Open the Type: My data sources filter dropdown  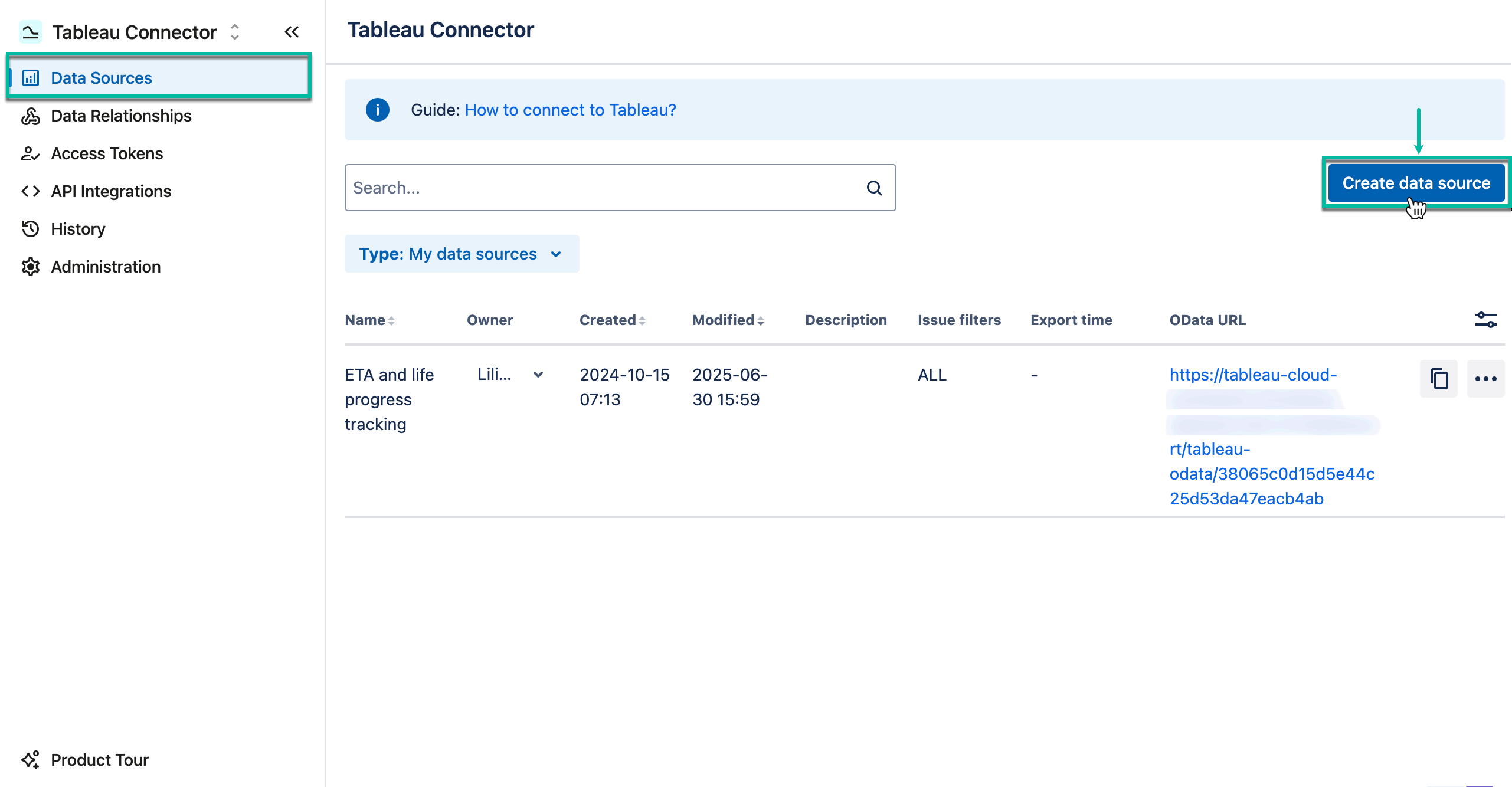tap(462, 254)
